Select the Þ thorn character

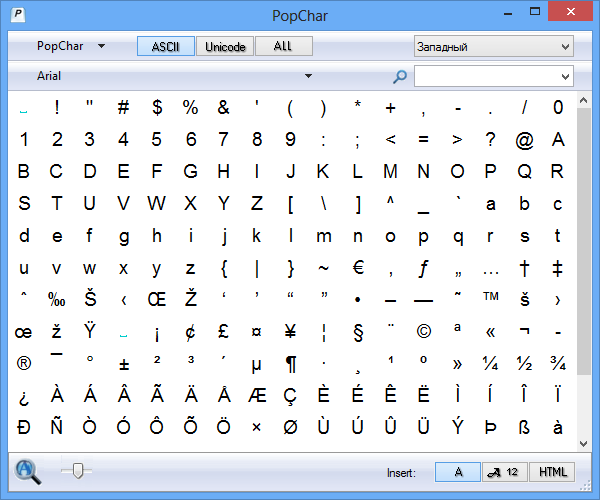[x=491, y=427]
